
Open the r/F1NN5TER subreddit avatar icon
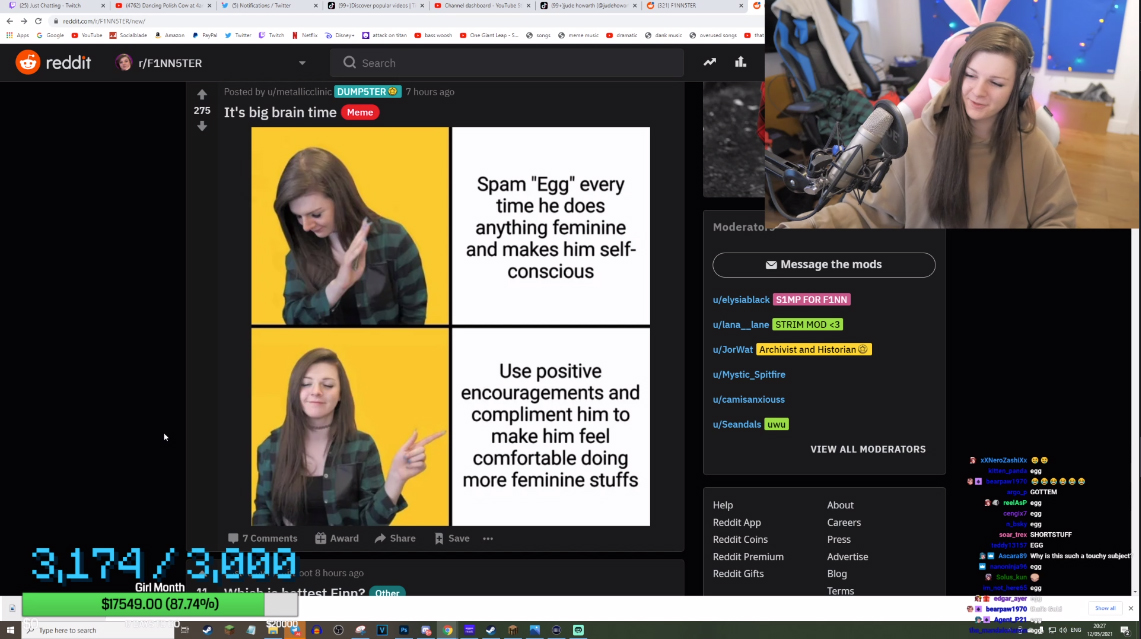click(x=124, y=63)
